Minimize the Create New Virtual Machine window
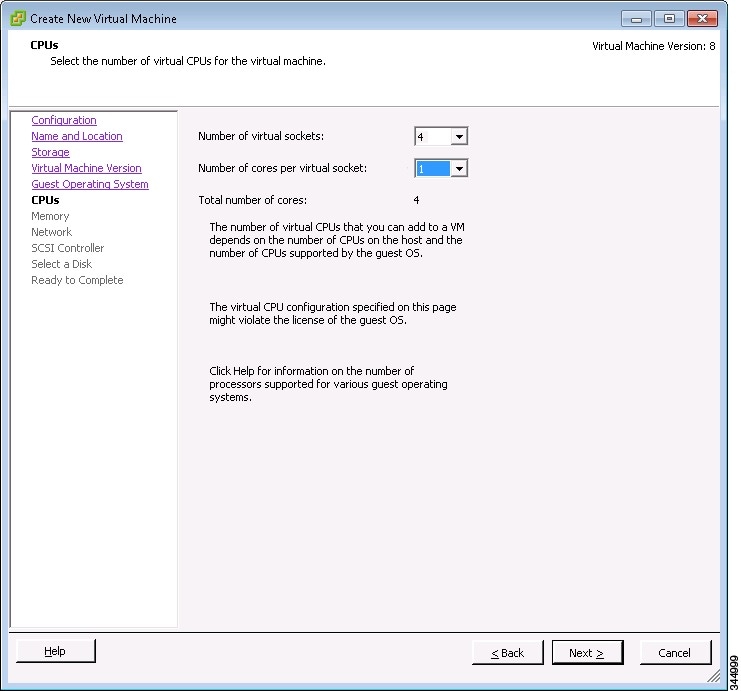741x691 pixels. tap(637, 19)
